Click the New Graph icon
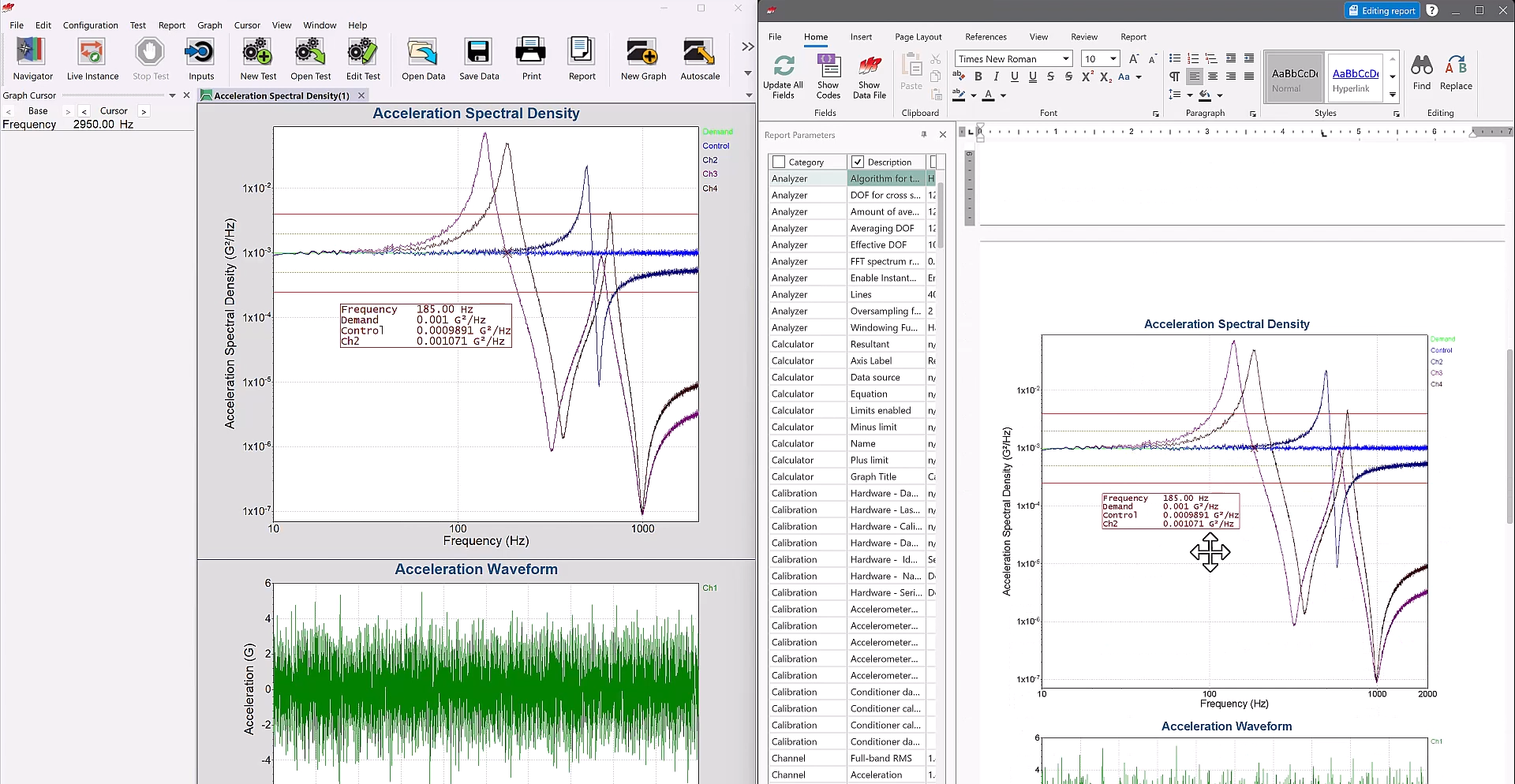Screen dimensions: 1515x784 click(x=642, y=59)
